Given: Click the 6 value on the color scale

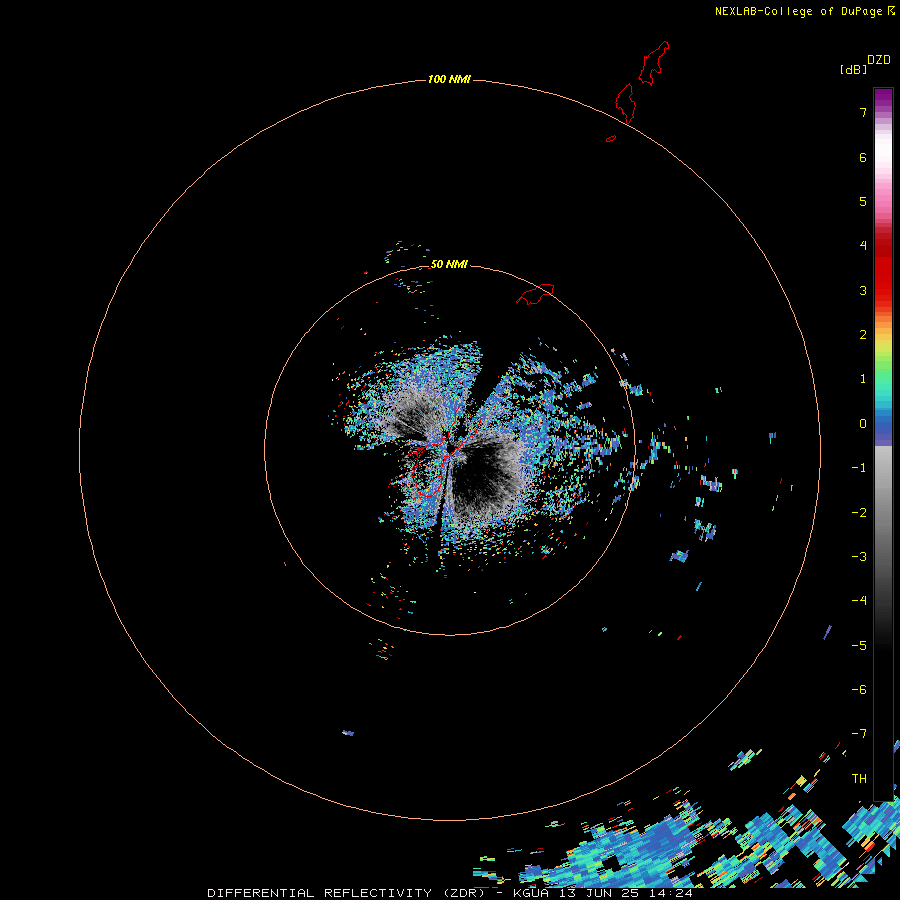Looking at the screenshot, I should [863, 157].
